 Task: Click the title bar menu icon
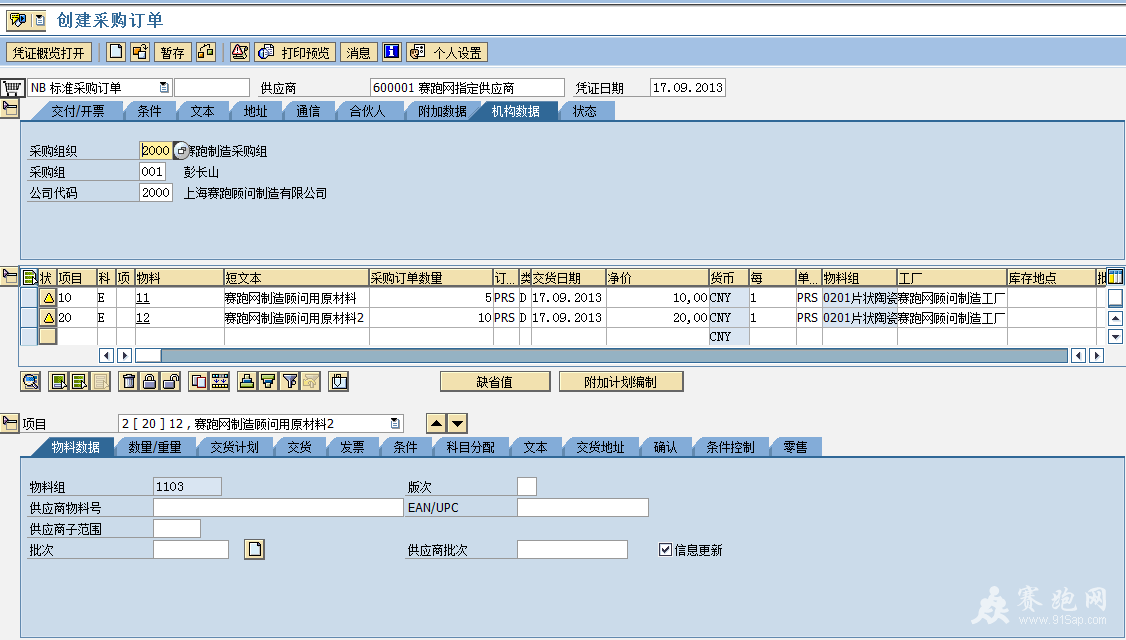(x=27, y=20)
